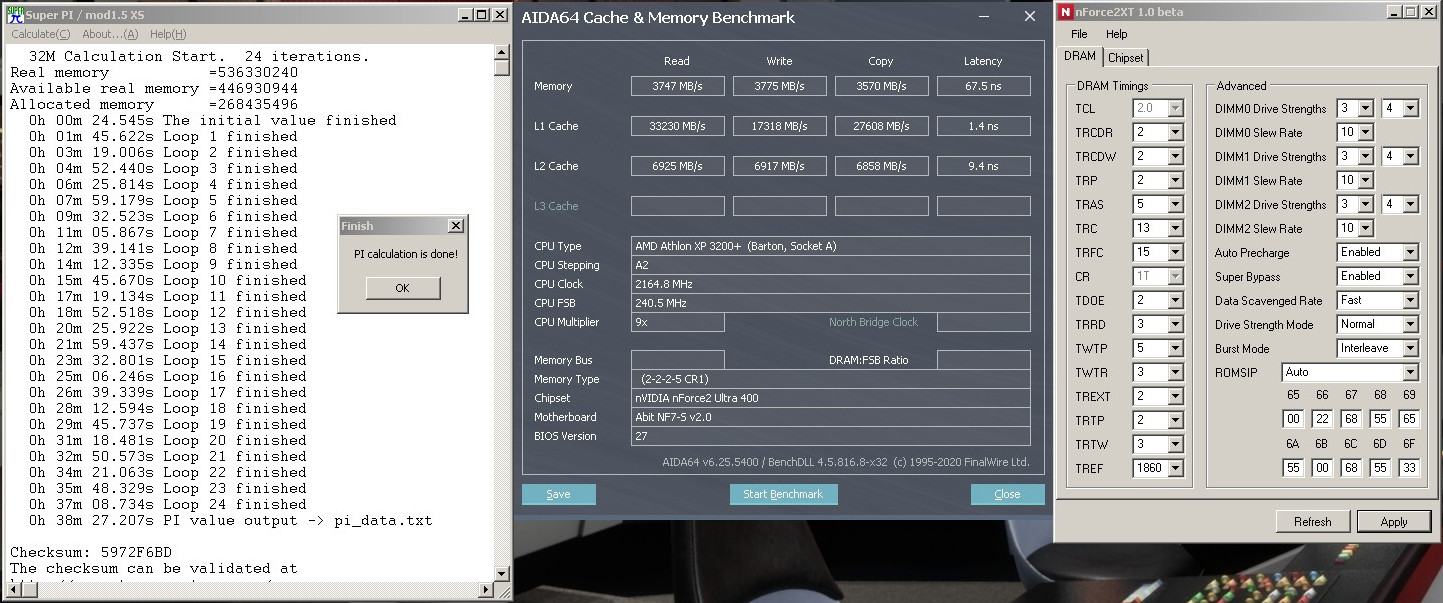The width and height of the screenshot is (1443, 603).
Task: Expand the TRAS dropdown
Action: (1175, 204)
